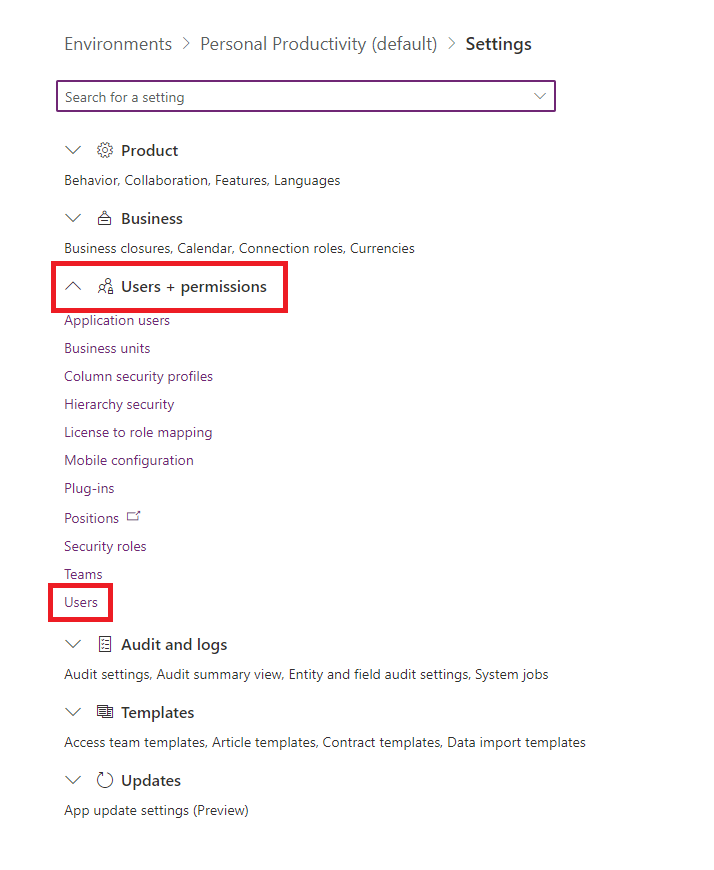Collapse the Users + permissions section chevron
Viewport: 714px width, 870px height.
[73, 286]
